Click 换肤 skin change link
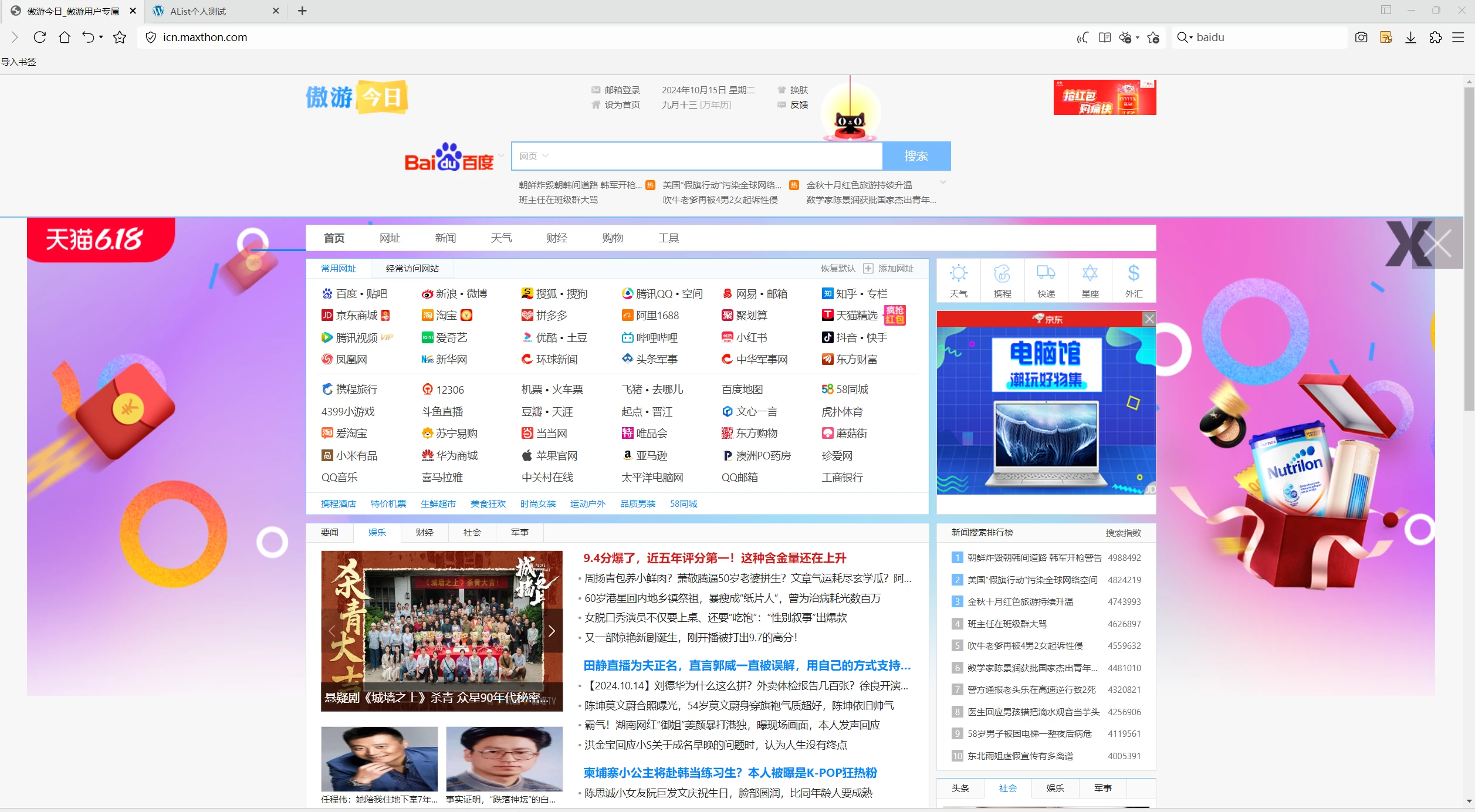 click(x=793, y=90)
